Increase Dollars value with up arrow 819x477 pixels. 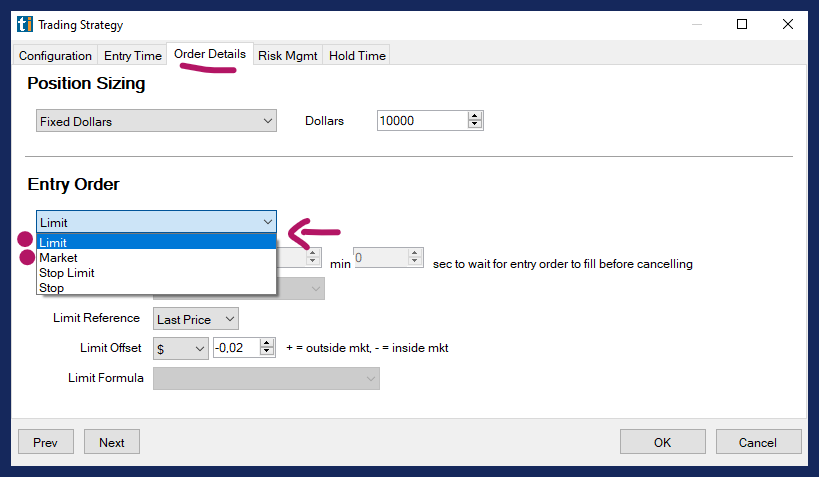(x=475, y=117)
